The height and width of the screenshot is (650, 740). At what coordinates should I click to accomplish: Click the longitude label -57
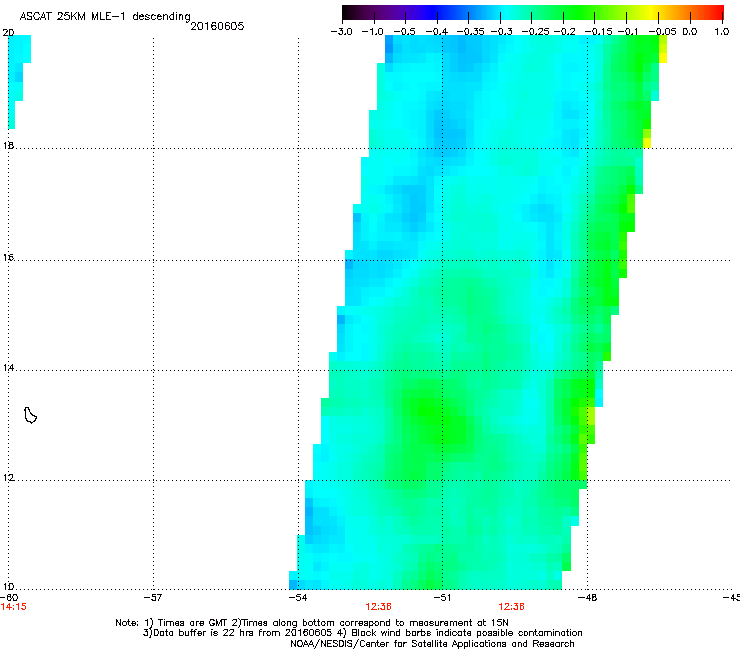click(152, 598)
